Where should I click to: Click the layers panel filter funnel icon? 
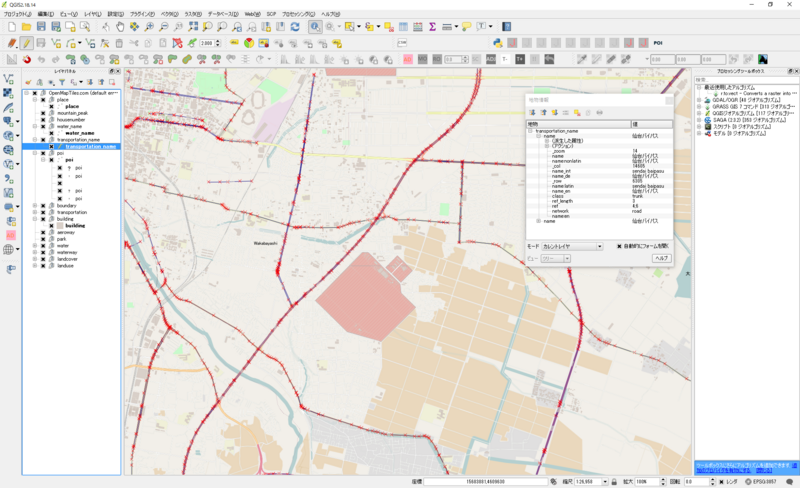click(62, 82)
